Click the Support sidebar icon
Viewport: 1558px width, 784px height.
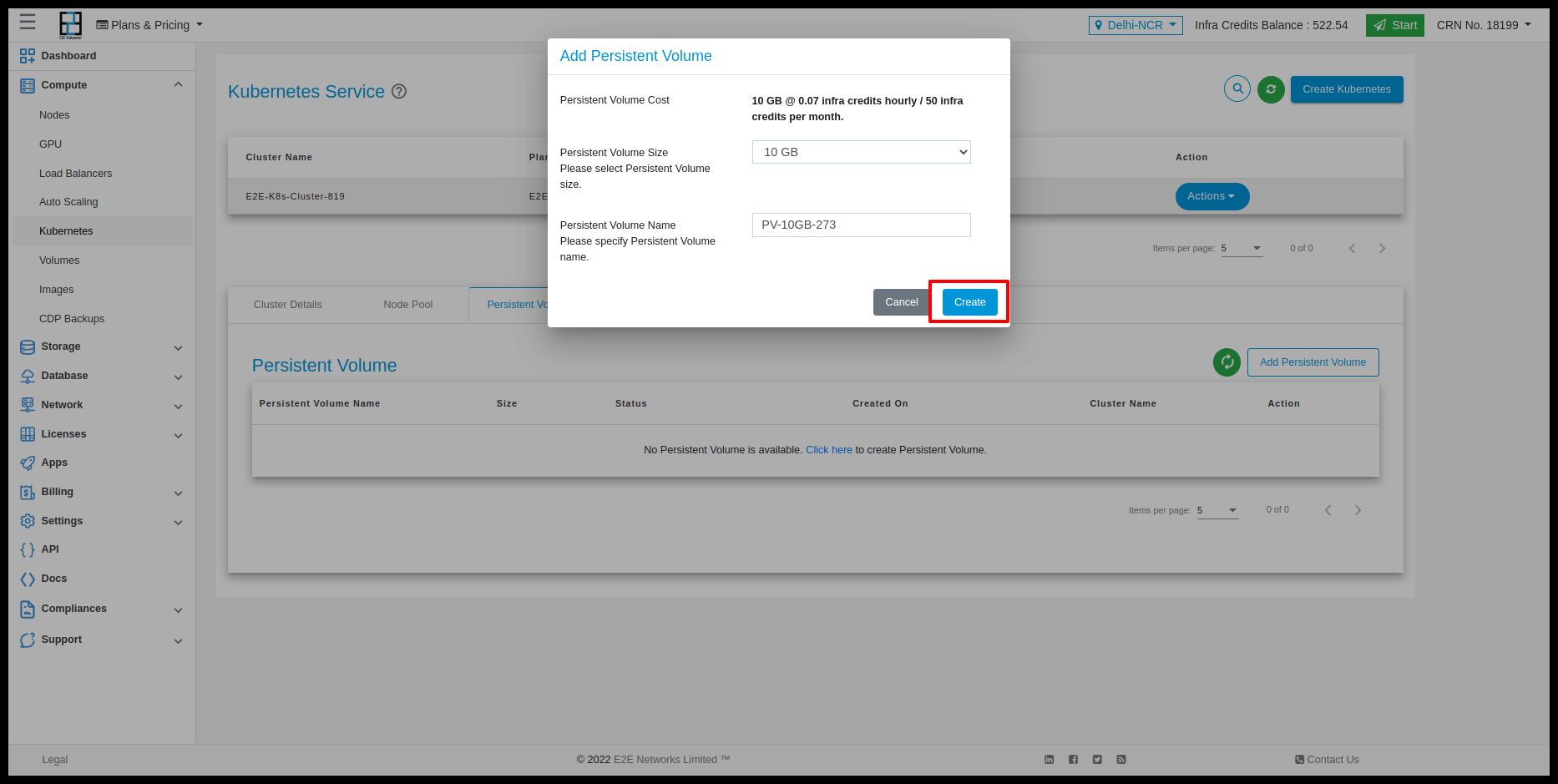click(28, 640)
